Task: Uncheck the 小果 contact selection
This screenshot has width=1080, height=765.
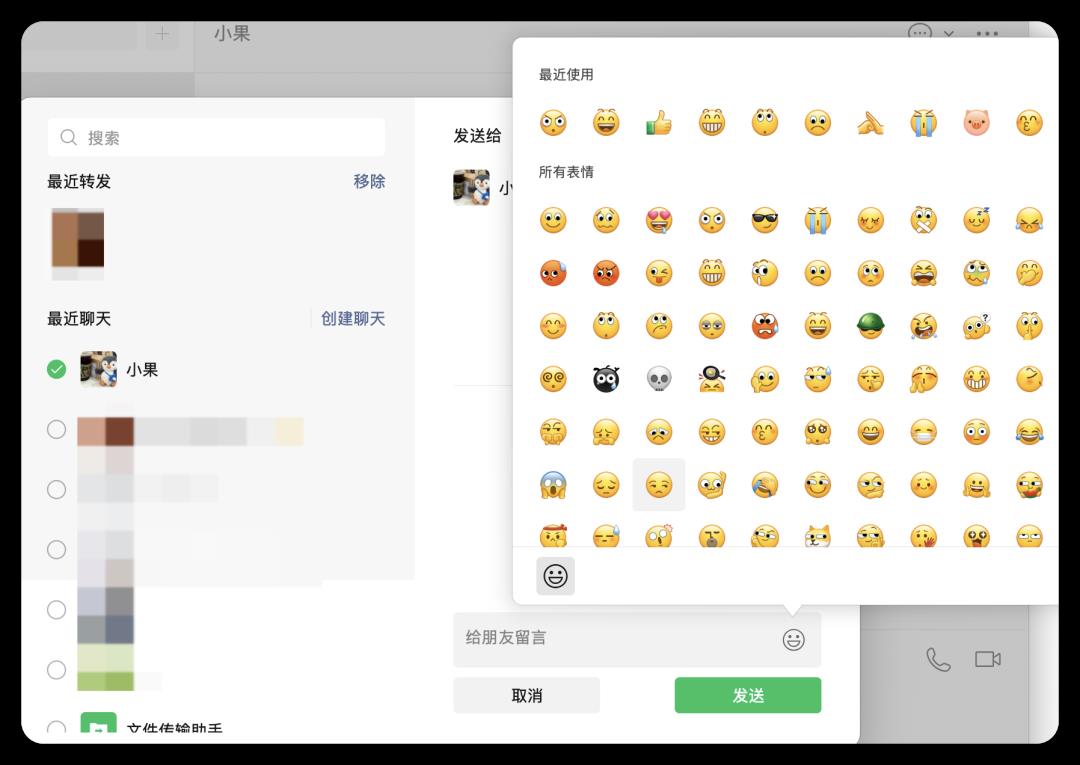Action: 57,369
